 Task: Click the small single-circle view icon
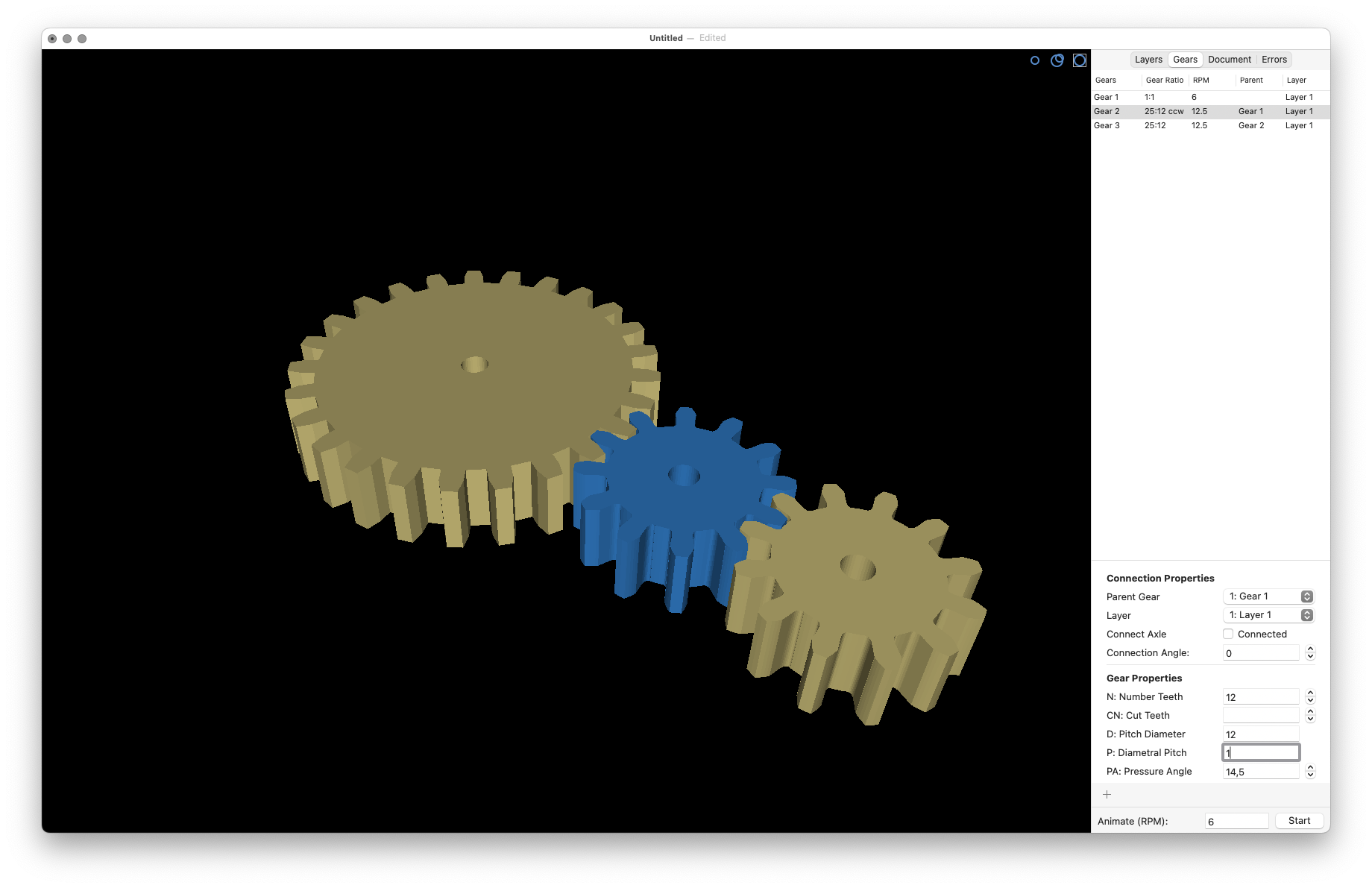pos(1035,60)
